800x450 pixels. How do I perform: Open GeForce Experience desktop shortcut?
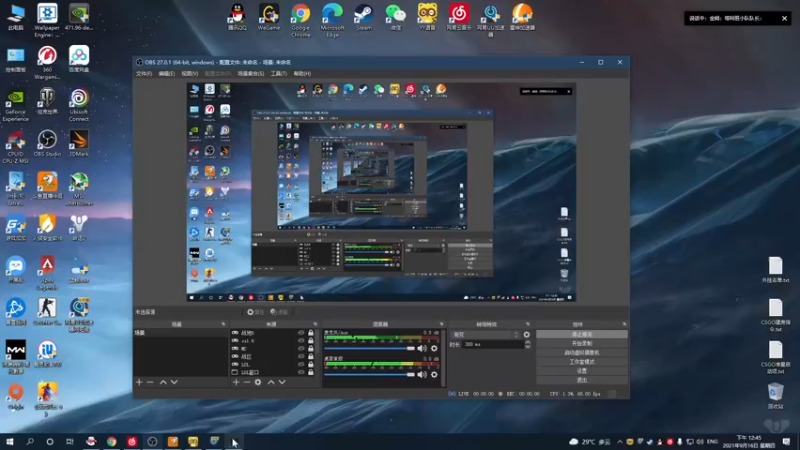[15, 106]
